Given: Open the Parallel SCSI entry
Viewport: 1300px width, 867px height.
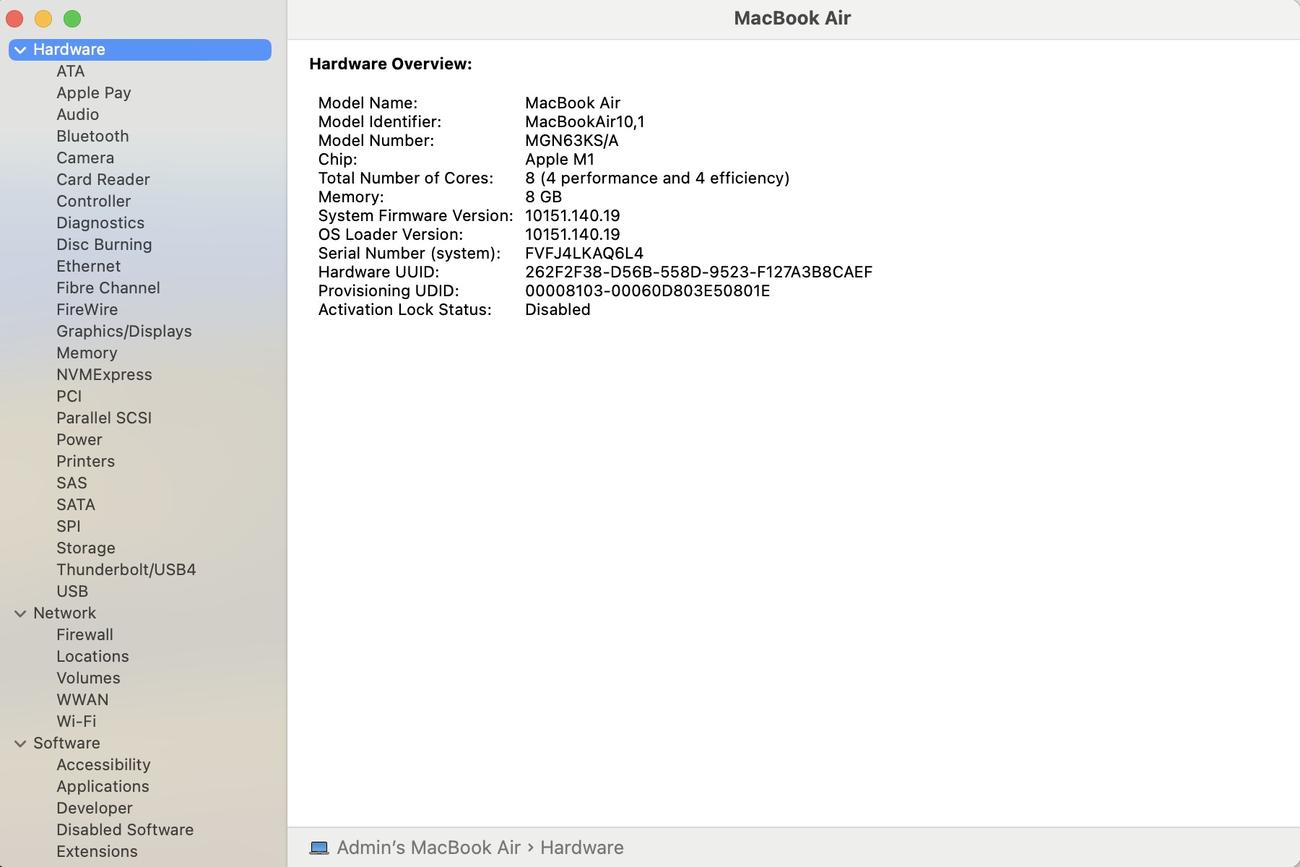Looking at the screenshot, I should pos(104,418).
